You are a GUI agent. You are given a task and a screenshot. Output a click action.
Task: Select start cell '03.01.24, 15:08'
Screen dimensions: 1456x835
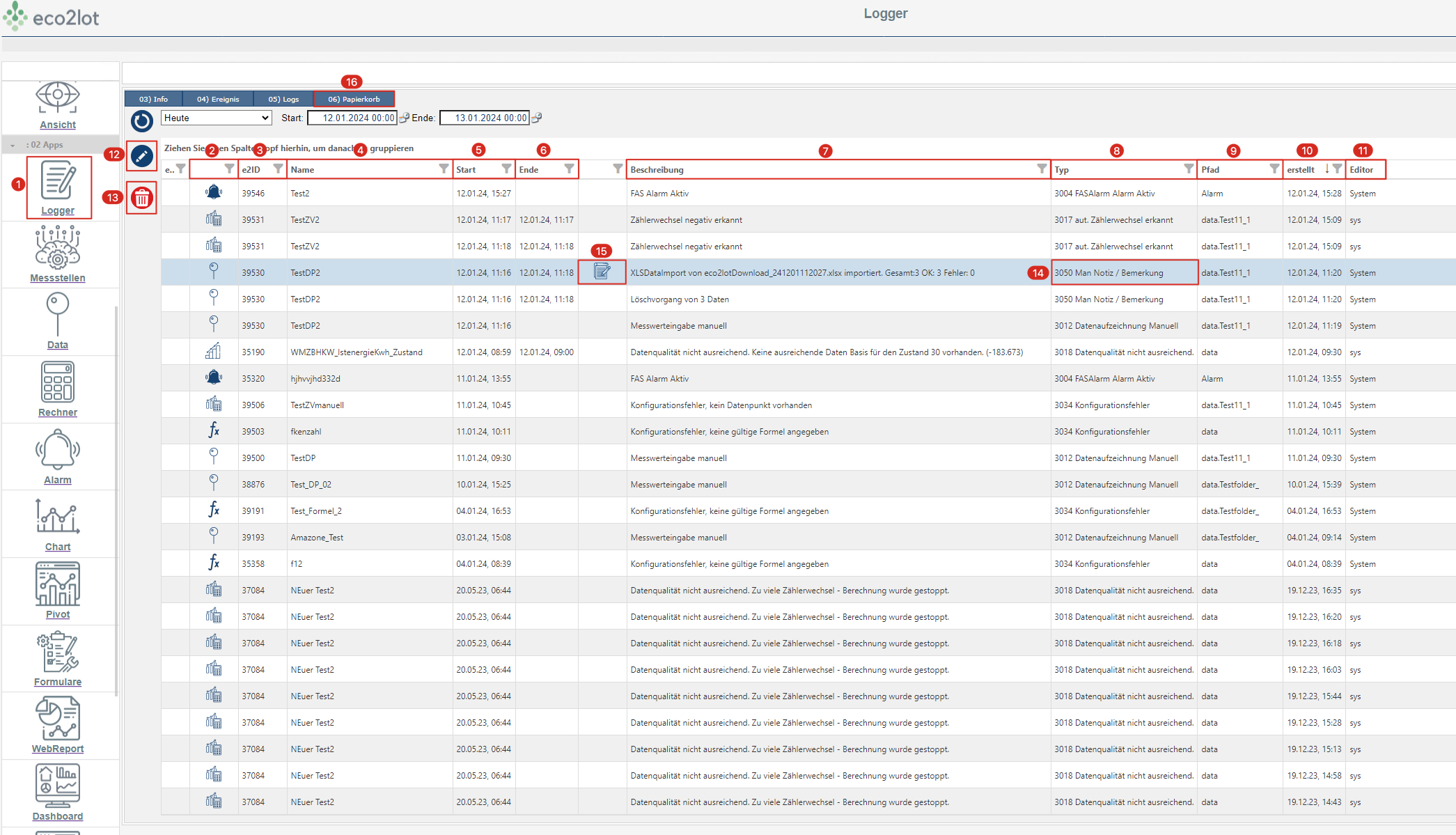[x=484, y=537]
